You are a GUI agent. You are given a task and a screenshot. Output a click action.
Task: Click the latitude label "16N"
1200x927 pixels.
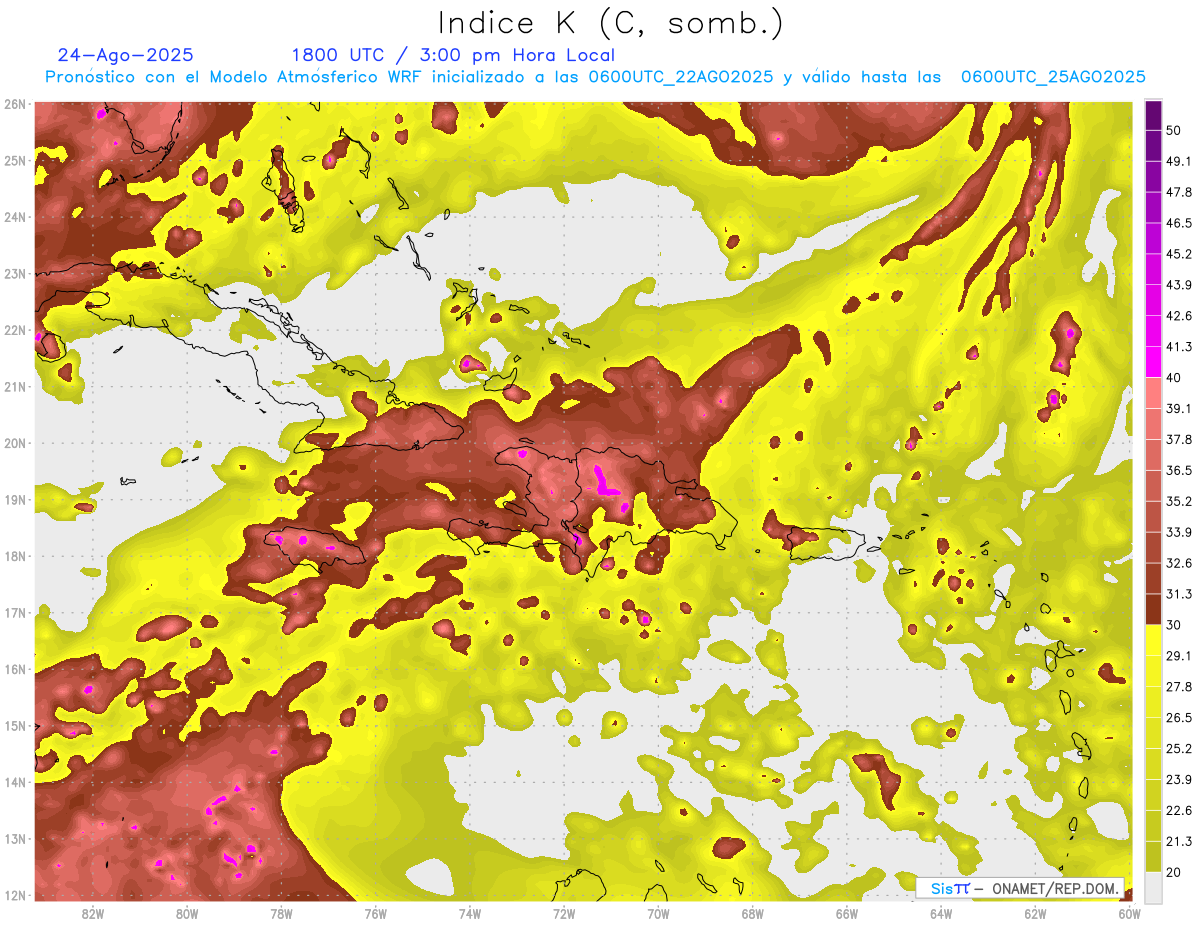pos(15,669)
